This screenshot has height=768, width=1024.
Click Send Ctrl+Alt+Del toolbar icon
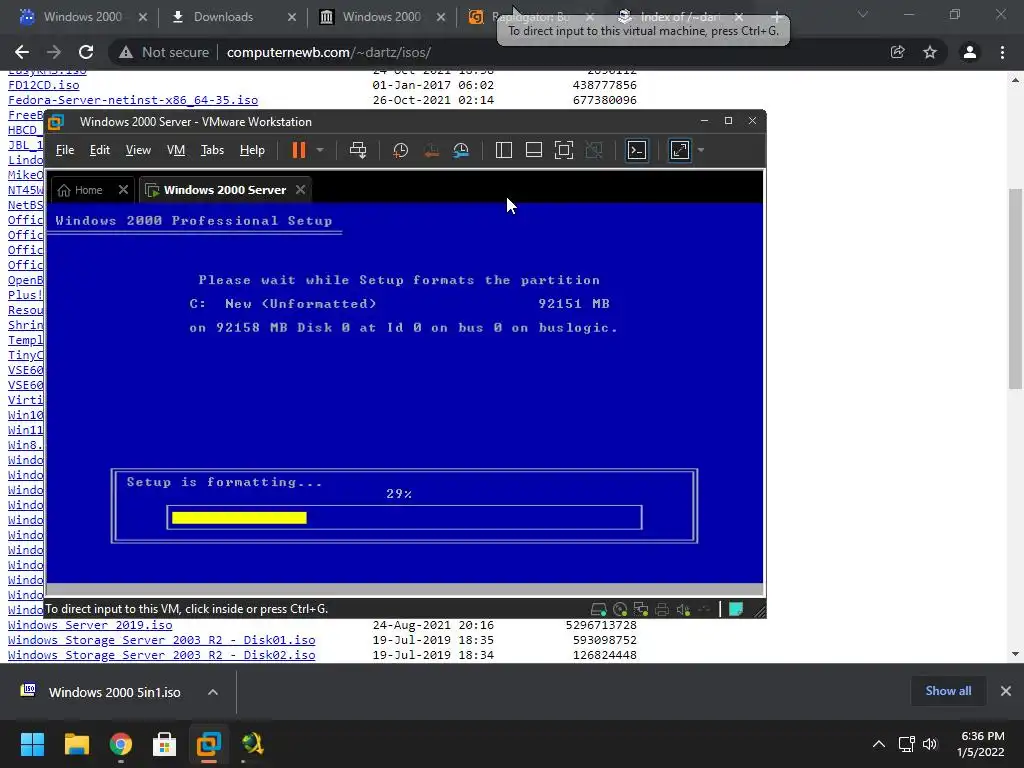(358, 150)
